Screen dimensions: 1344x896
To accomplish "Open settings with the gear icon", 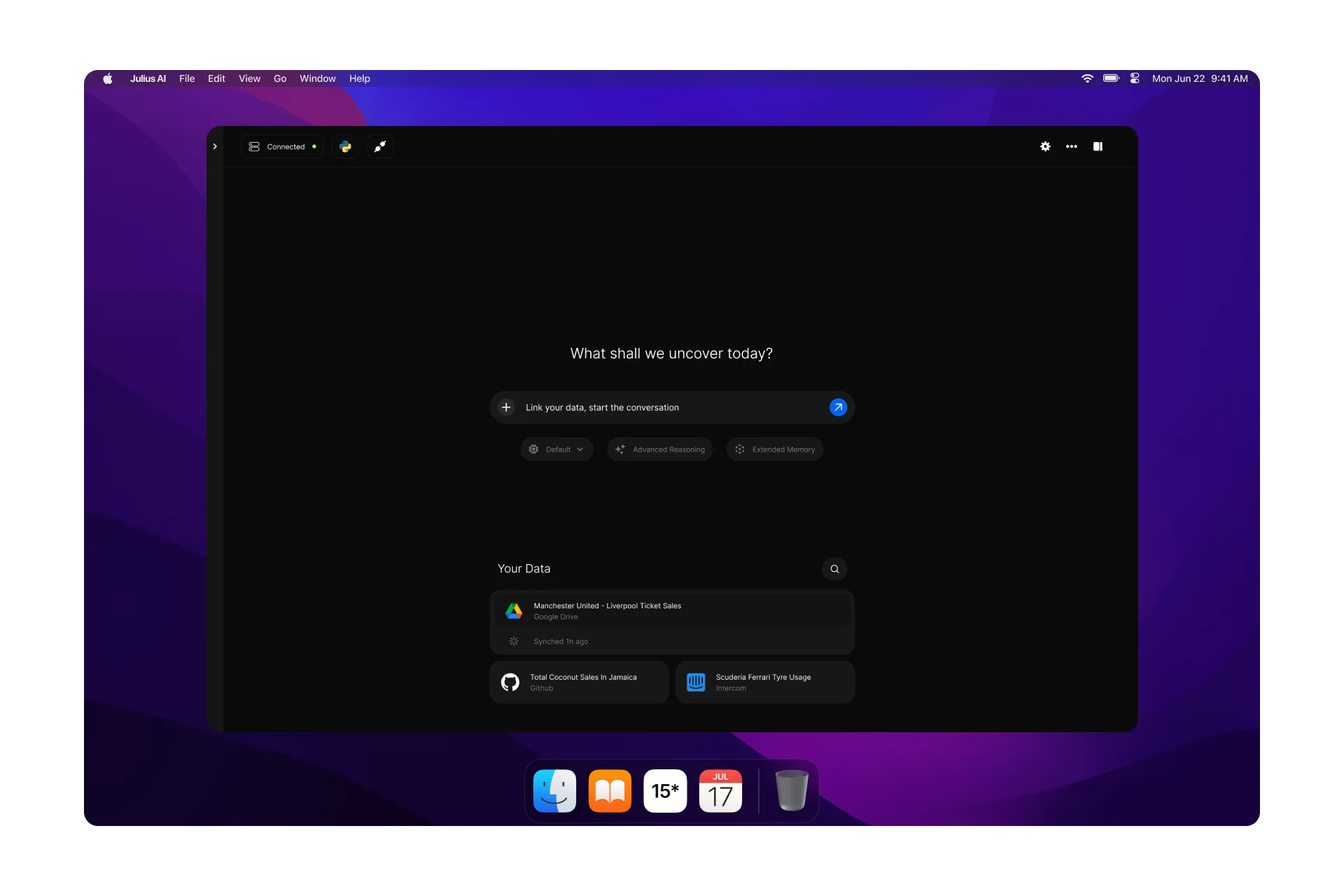I will (1045, 146).
